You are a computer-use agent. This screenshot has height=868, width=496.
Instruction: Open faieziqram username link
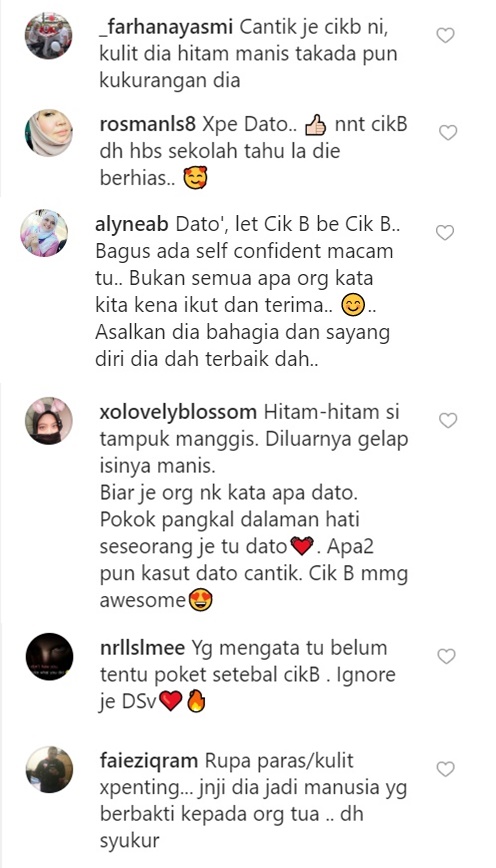[149, 761]
